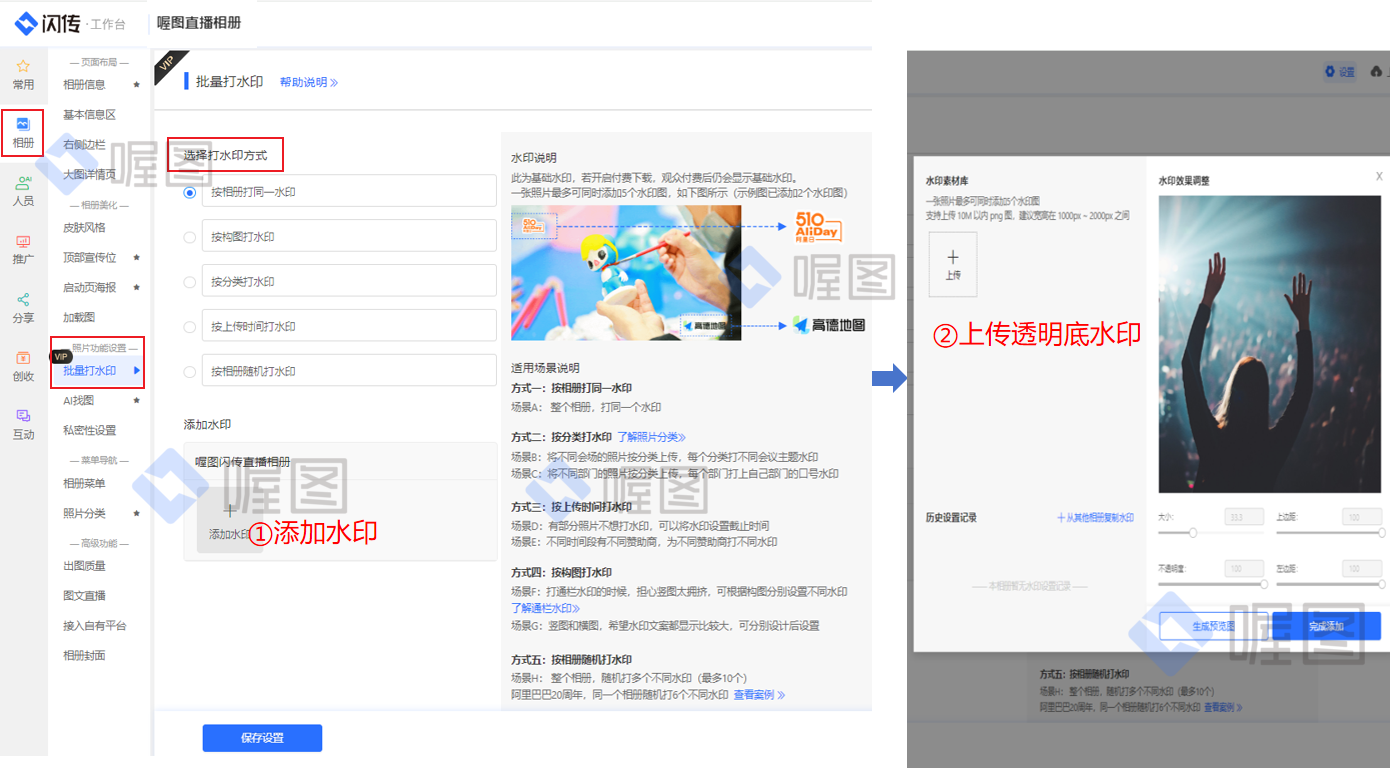Expand the arrow beside 批量打水印
This screenshot has width=1390, height=768.
pos(137,371)
